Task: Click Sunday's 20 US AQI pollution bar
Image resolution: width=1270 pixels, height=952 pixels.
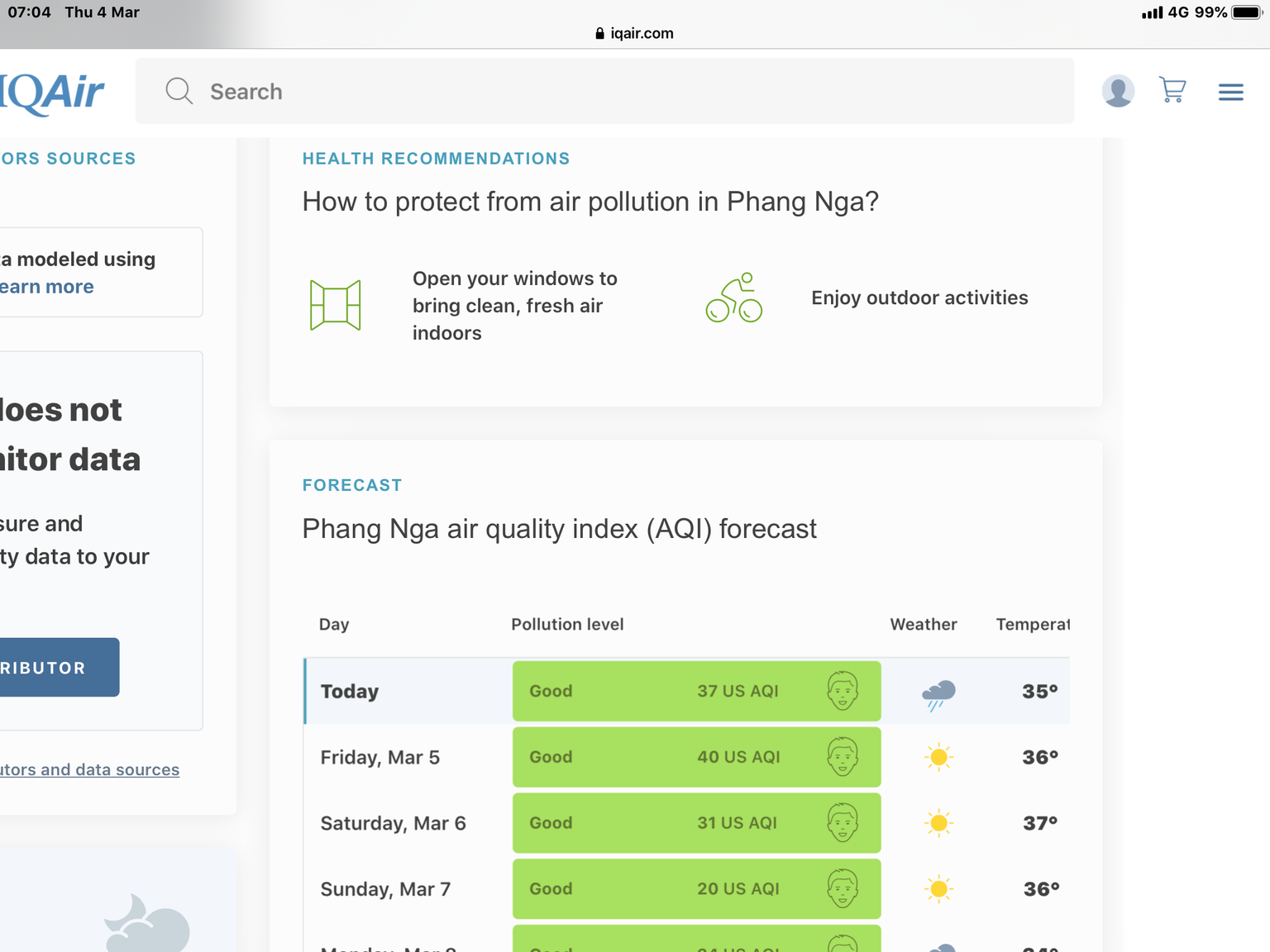Action: pyautogui.click(x=695, y=889)
